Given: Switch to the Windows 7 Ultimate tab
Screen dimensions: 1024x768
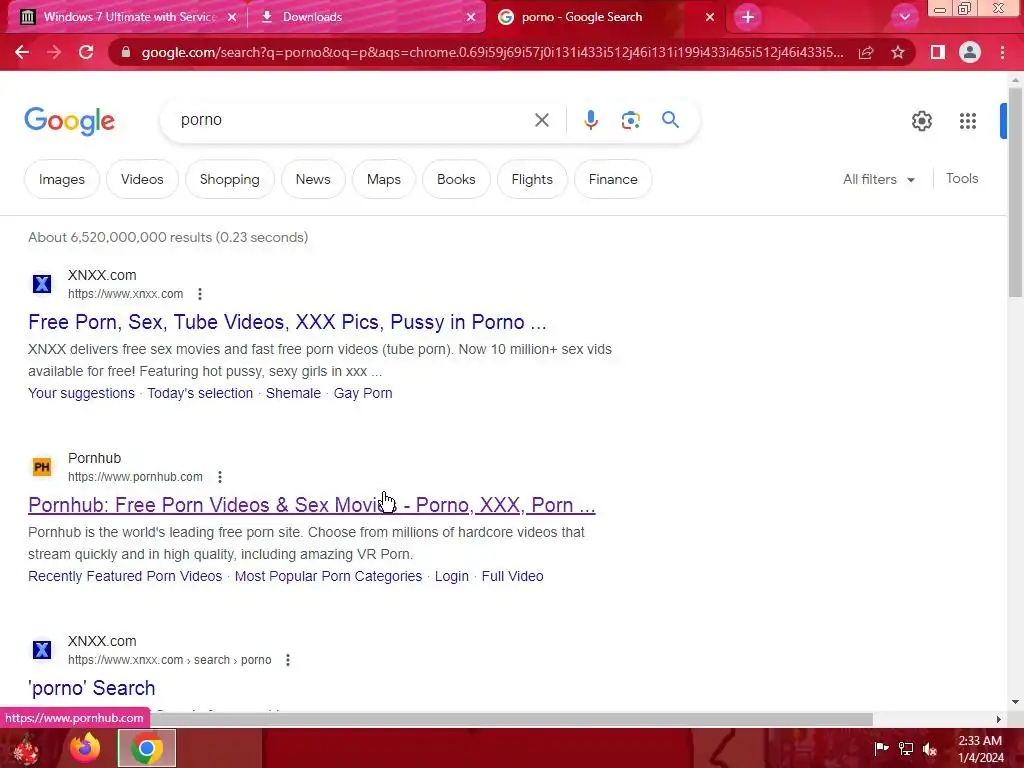Looking at the screenshot, I should (124, 17).
